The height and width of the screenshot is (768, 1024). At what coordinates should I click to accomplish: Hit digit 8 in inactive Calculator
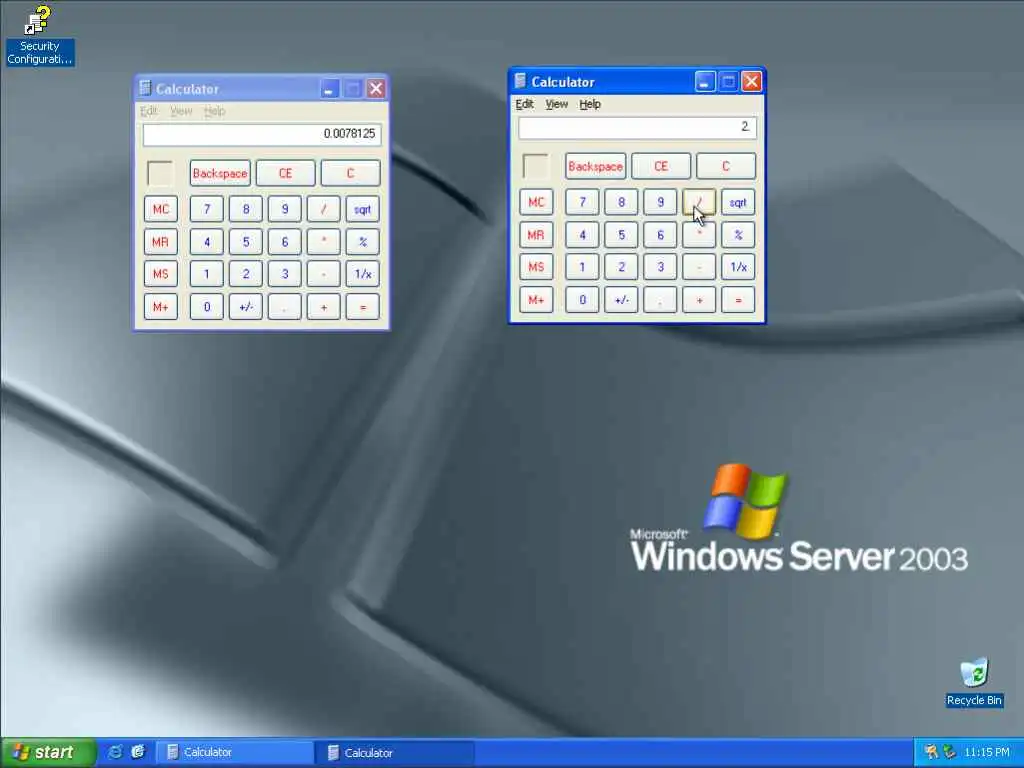246,209
